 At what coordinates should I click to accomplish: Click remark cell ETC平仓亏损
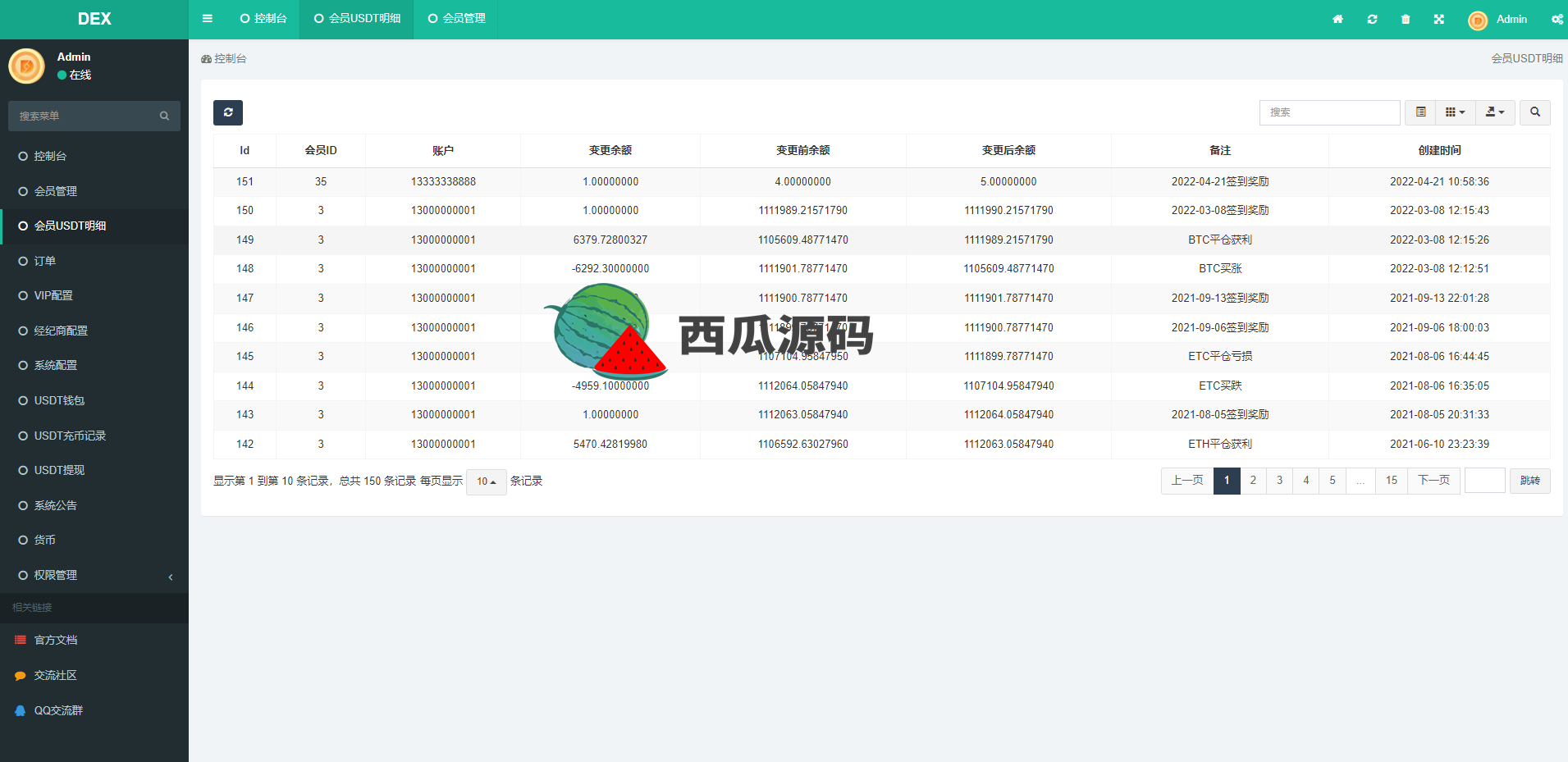(x=1220, y=356)
